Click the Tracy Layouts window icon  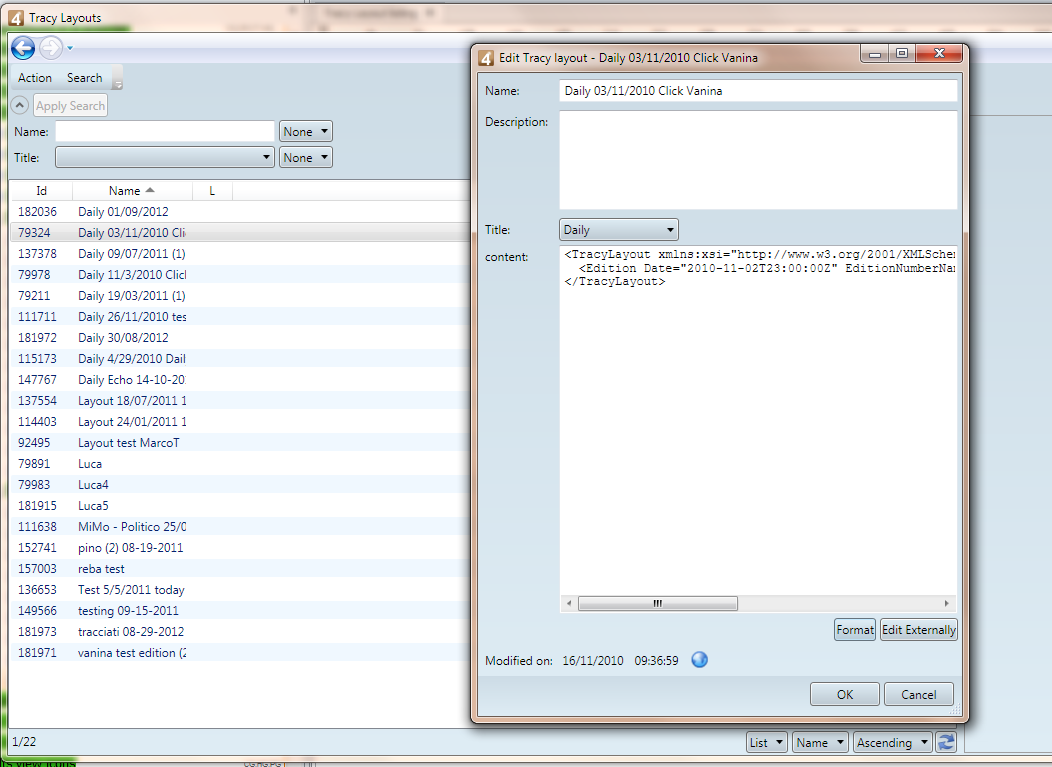[16, 18]
